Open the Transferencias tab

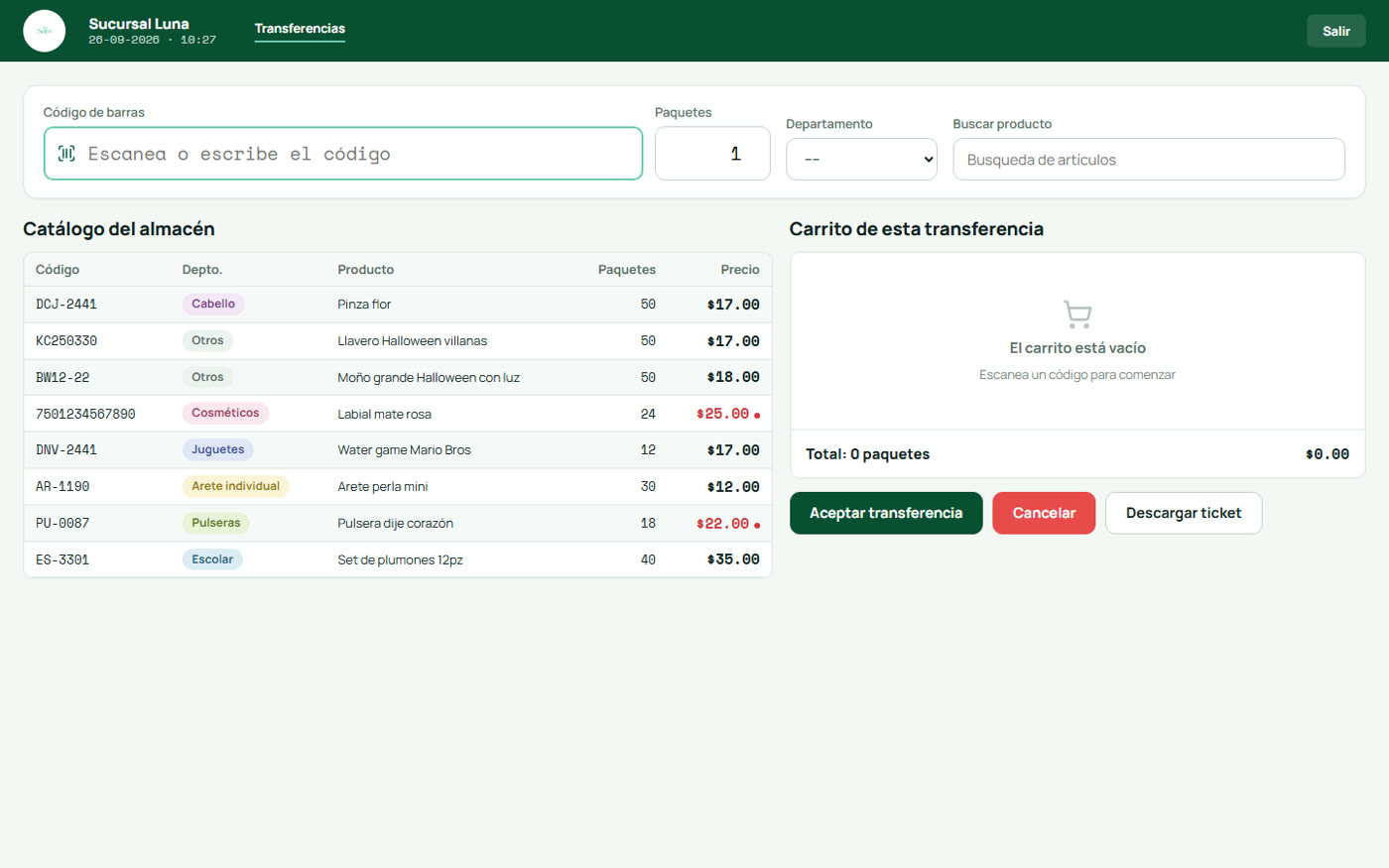[x=300, y=29]
